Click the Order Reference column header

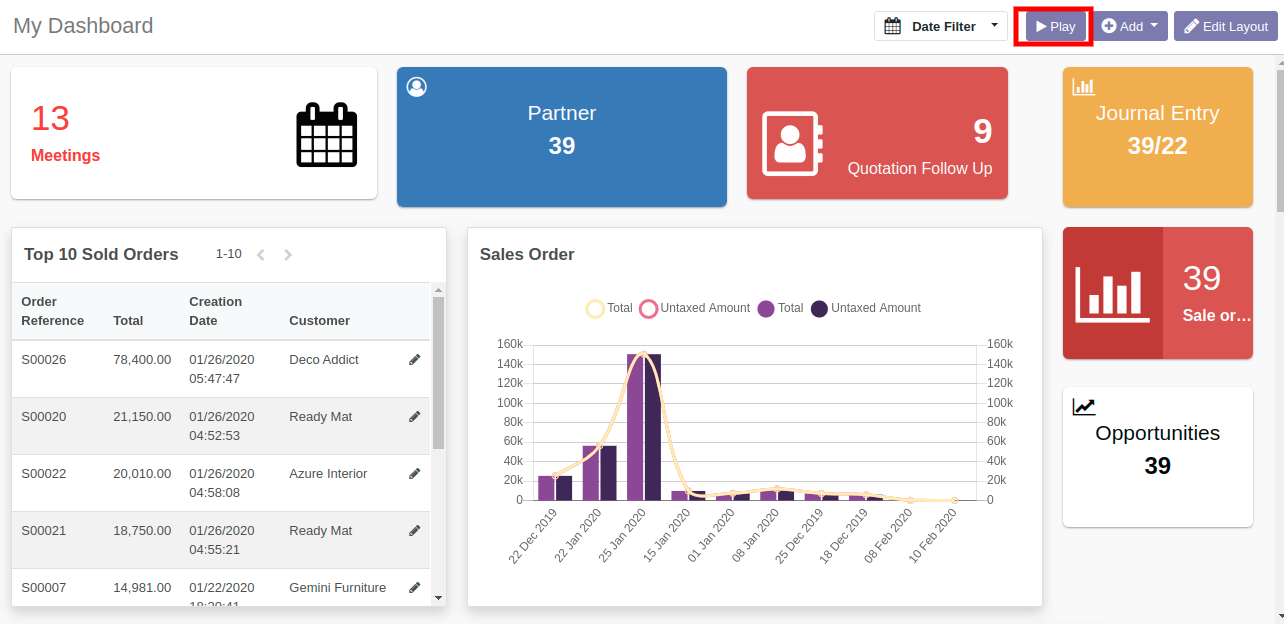53,311
